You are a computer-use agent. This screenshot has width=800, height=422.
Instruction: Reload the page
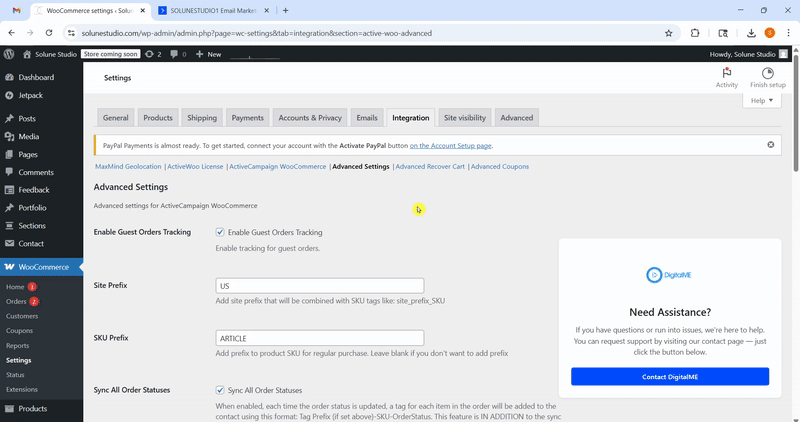49,33
